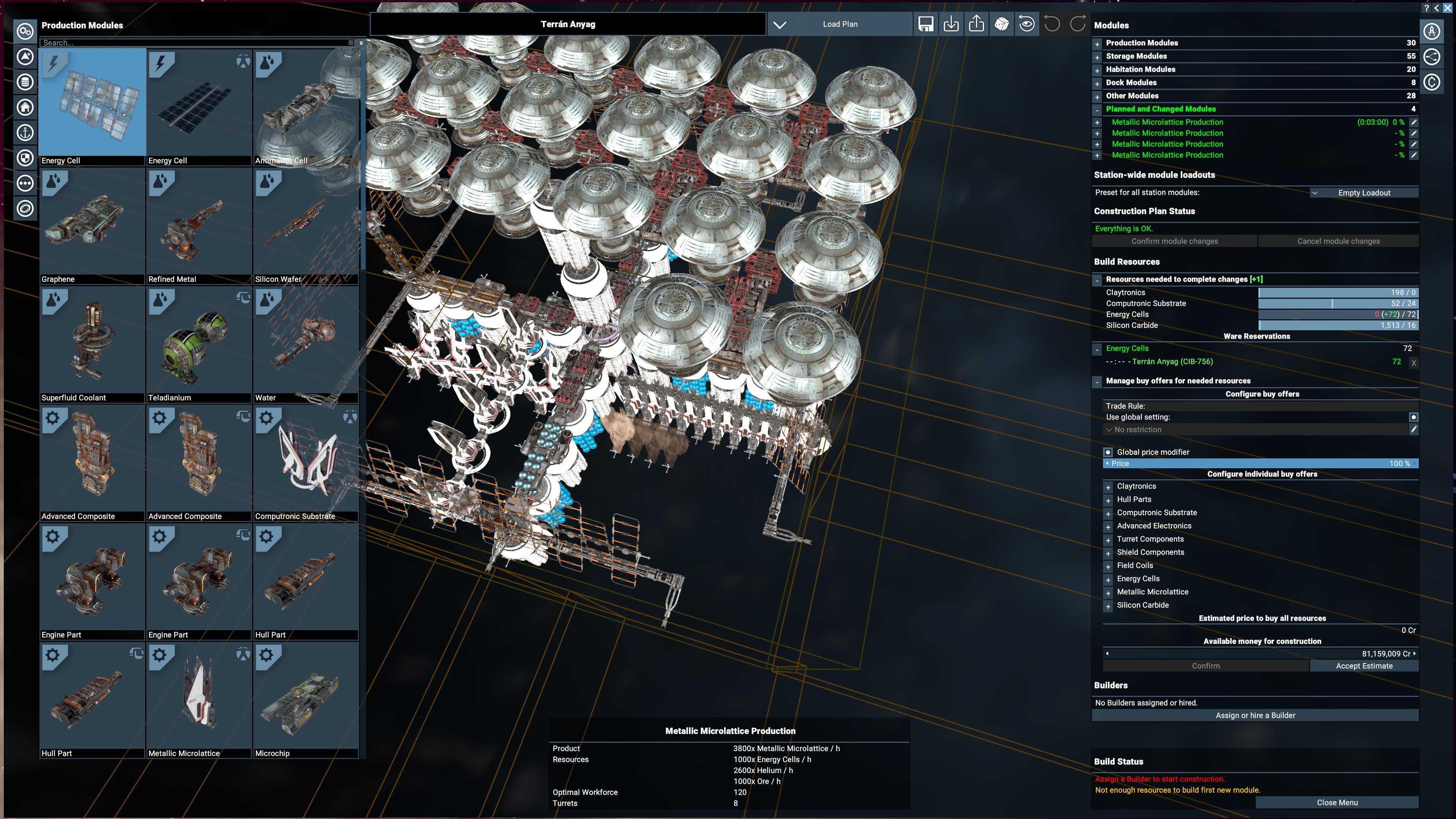Viewport: 1456px width, 819px height.
Task: Click the dice randomize icon
Action: coord(1001,24)
